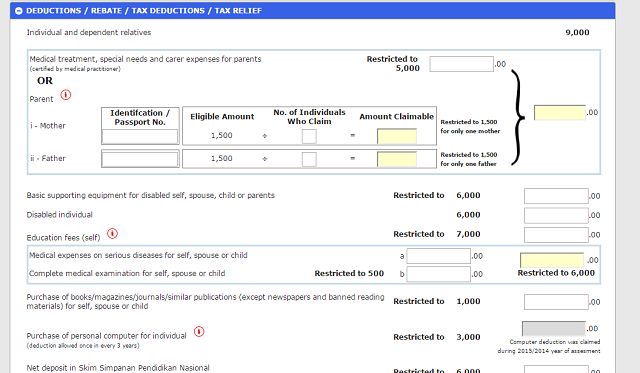The height and width of the screenshot is (373, 640).
Task: Click Skim Simpanan Pendidikan Nasional deposit field
Action: pos(556,369)
